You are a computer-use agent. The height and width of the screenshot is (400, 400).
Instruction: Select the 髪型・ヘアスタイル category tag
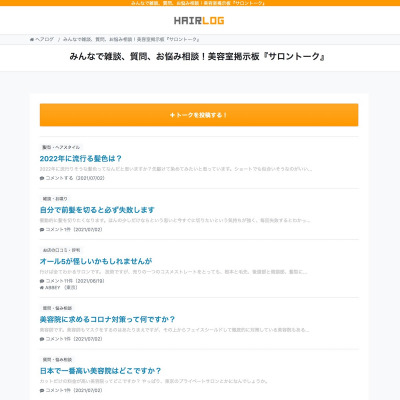pos(61,147)
